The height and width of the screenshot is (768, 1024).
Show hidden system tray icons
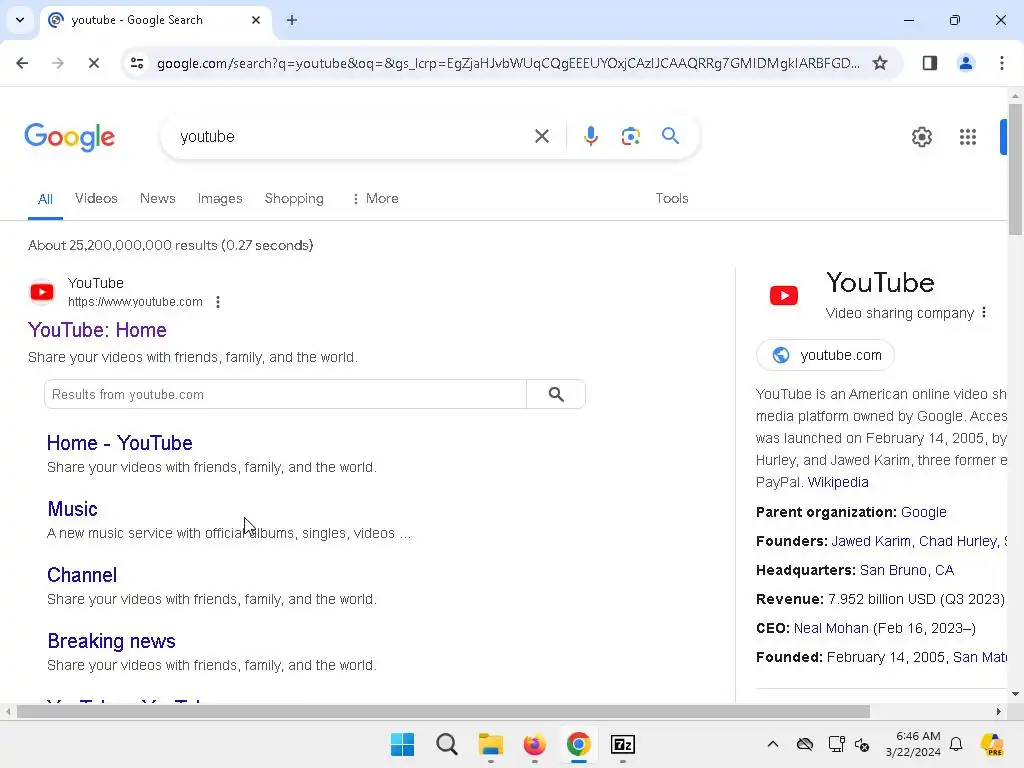click(x=773, y=744)
